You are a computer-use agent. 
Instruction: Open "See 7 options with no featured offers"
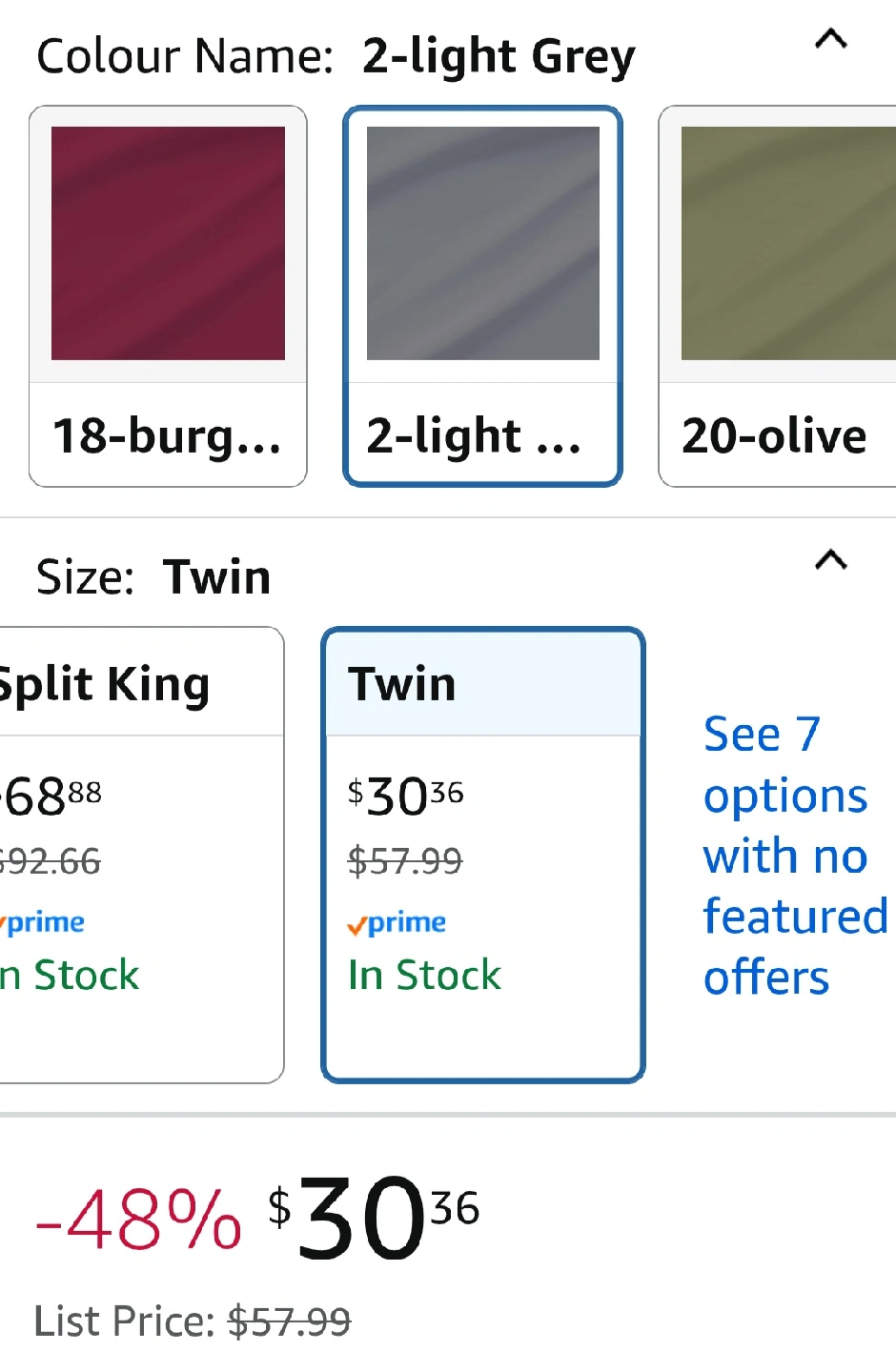tap(793, 855)
